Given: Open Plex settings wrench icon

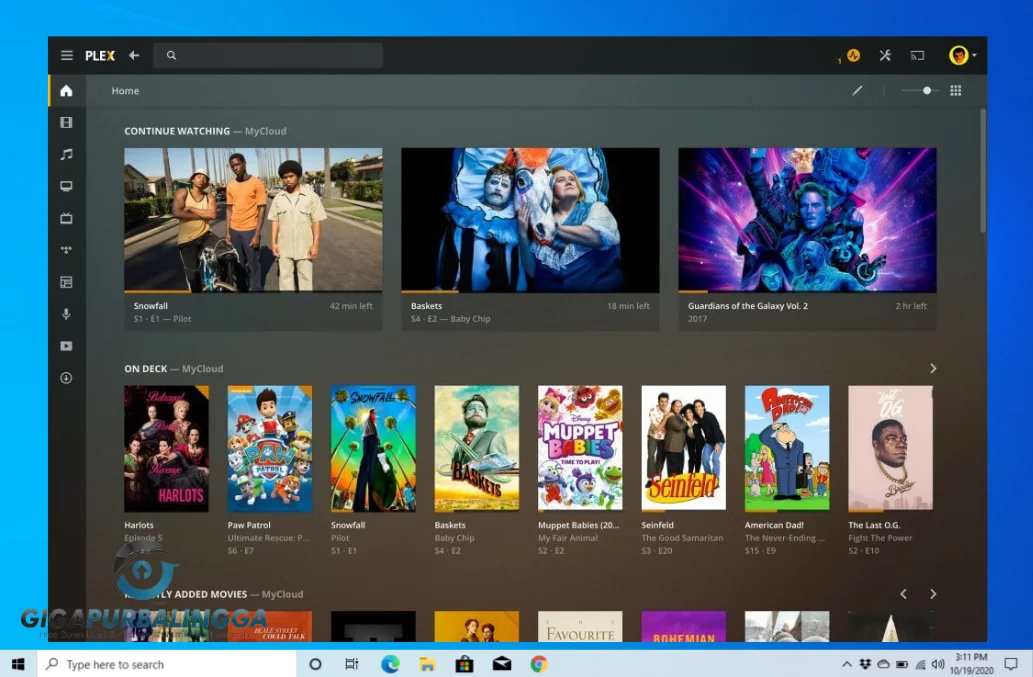Looking at the screenshot, I should (885, 55).
